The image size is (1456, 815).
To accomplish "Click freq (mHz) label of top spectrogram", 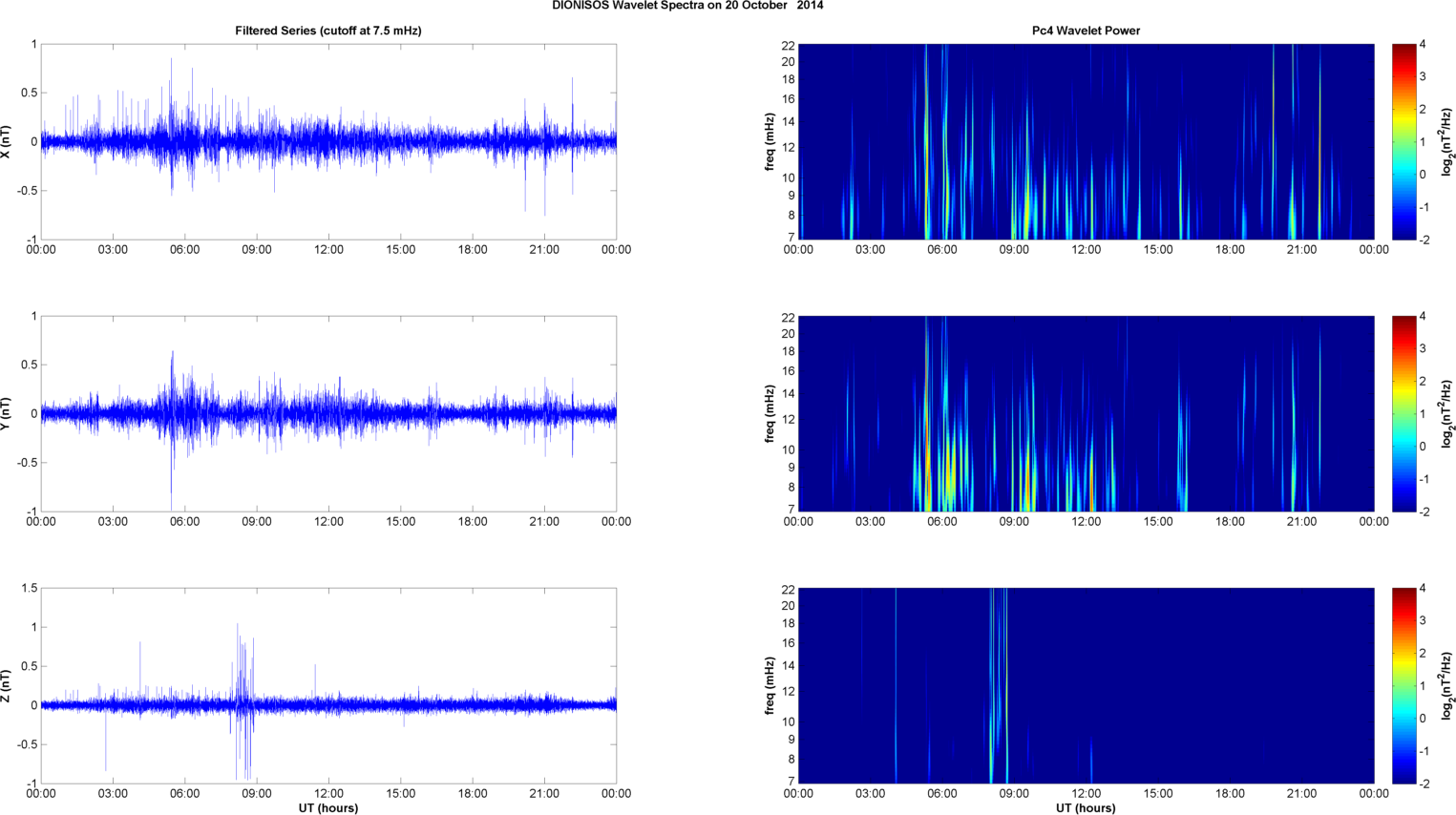I will click(770, 141).
